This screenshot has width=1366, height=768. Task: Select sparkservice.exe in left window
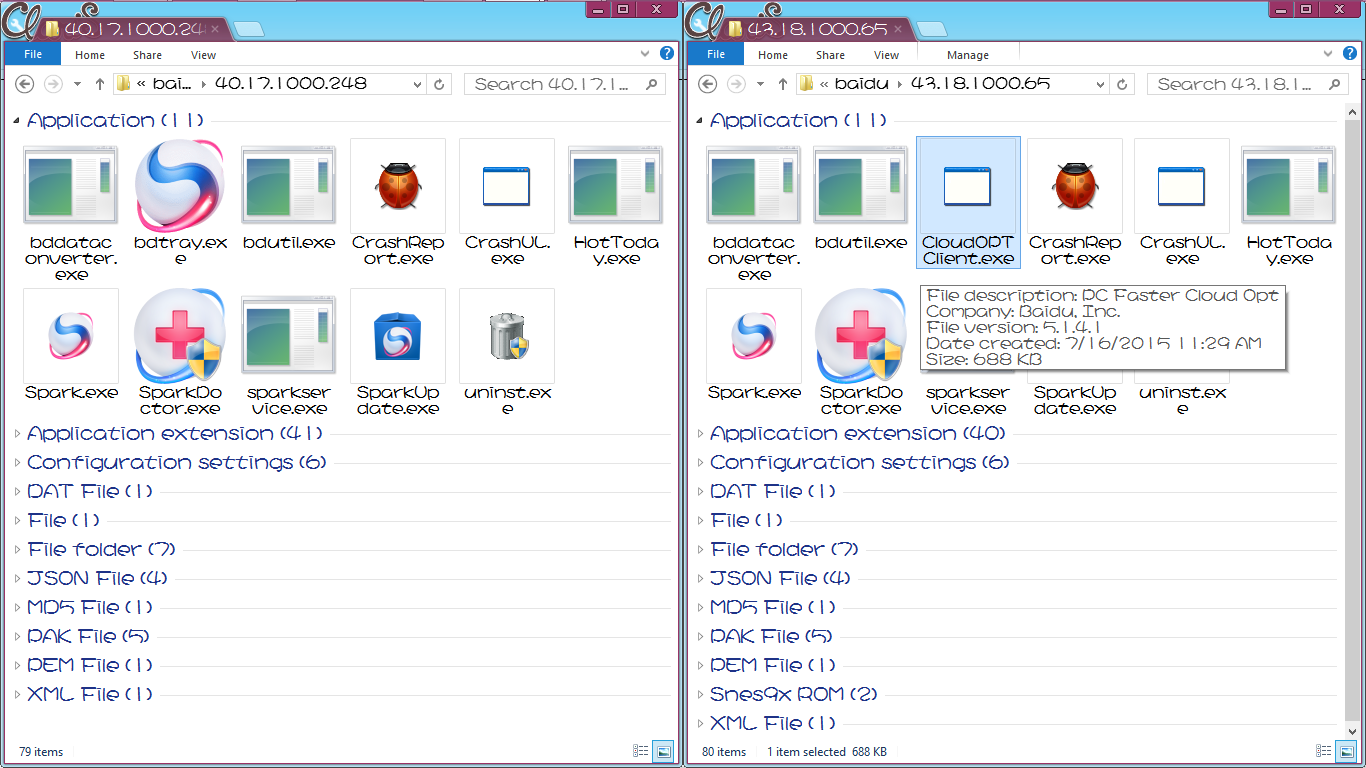289,354
